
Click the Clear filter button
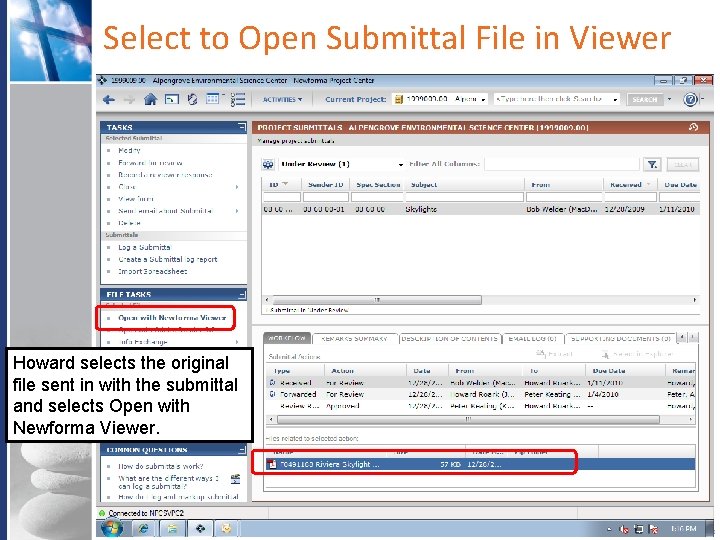682,164
